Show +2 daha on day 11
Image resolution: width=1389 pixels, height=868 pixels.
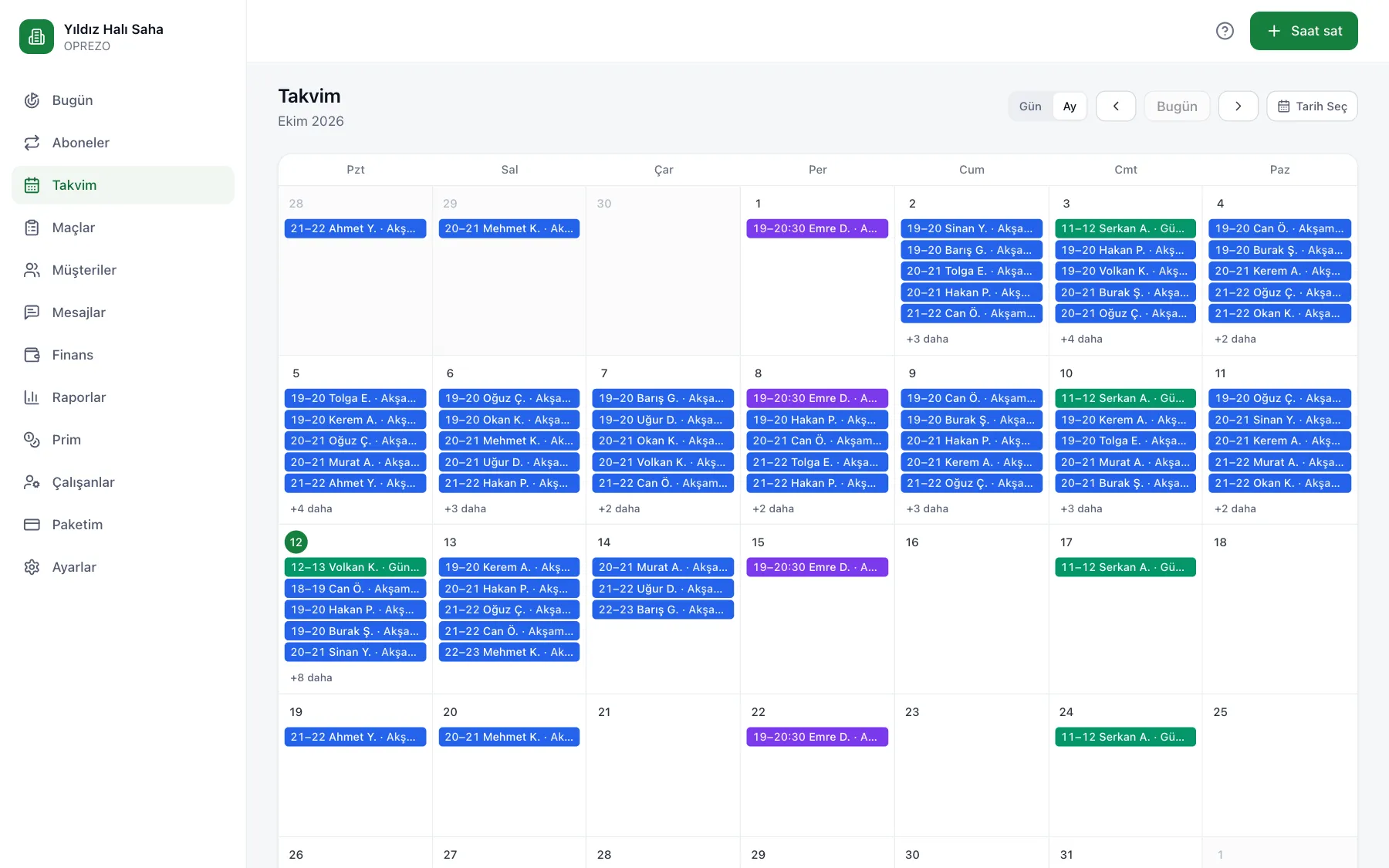click(x=1235, y=508)
